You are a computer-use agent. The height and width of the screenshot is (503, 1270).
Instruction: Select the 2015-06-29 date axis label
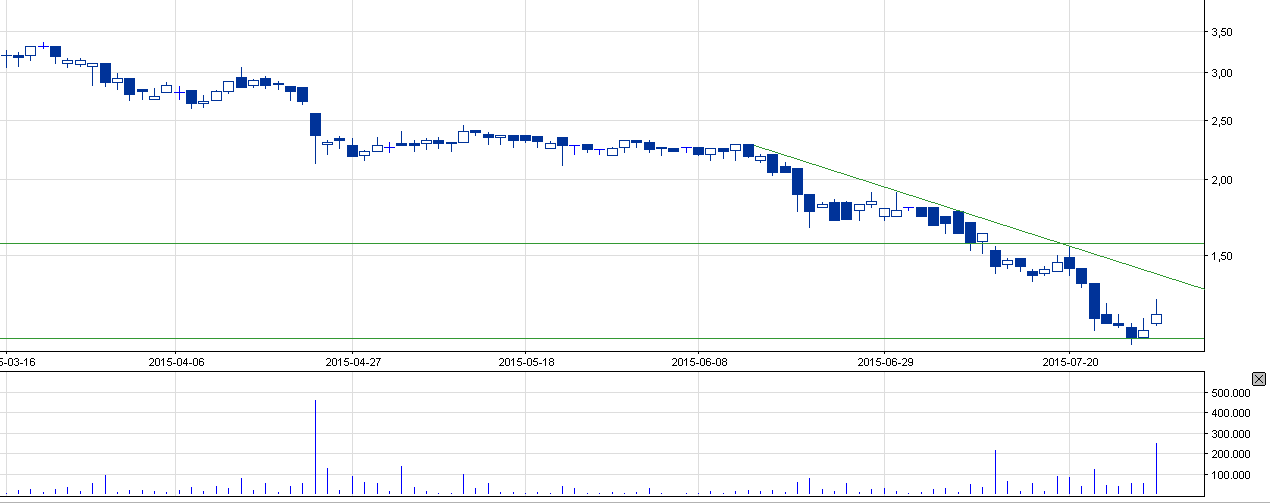pos(885,362)
